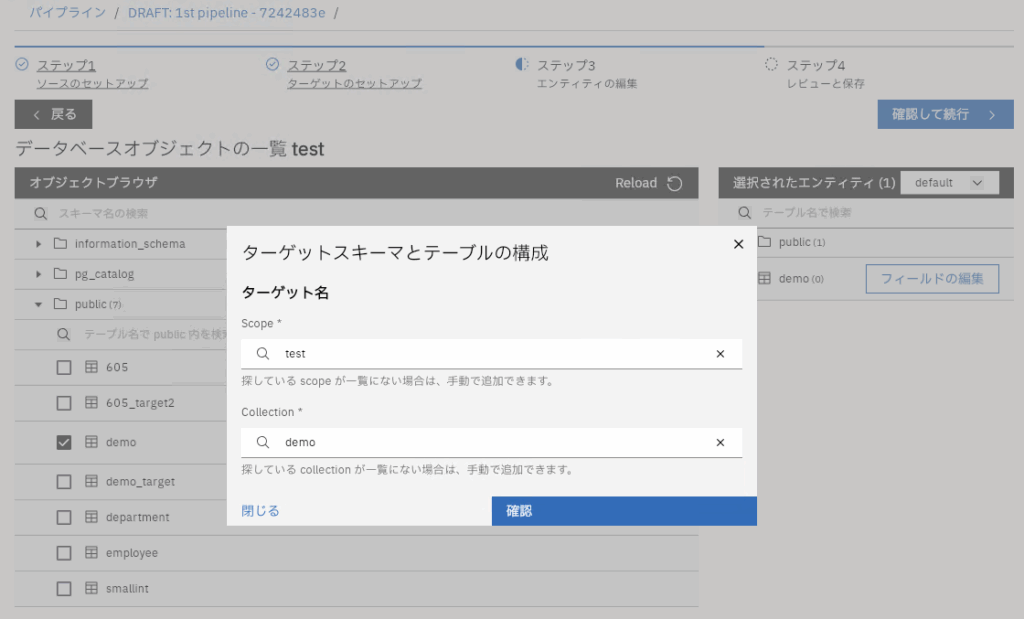Uncheck the demo table checkbox

click(64, 442)
